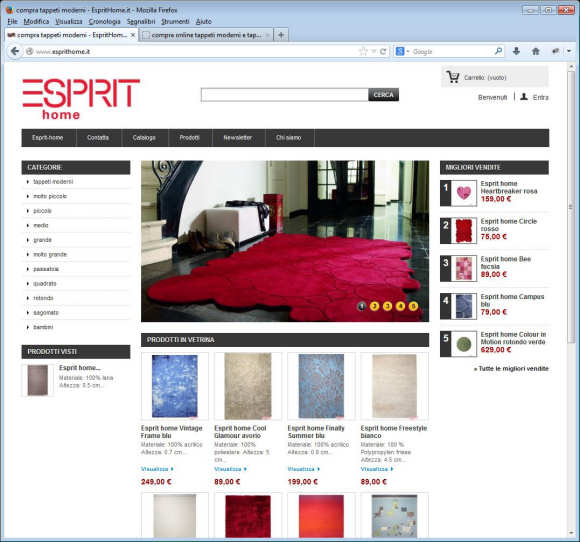This screenshot has width=580, height=542.
Task: Click the CERCA search button
Action: pos(383,95)
